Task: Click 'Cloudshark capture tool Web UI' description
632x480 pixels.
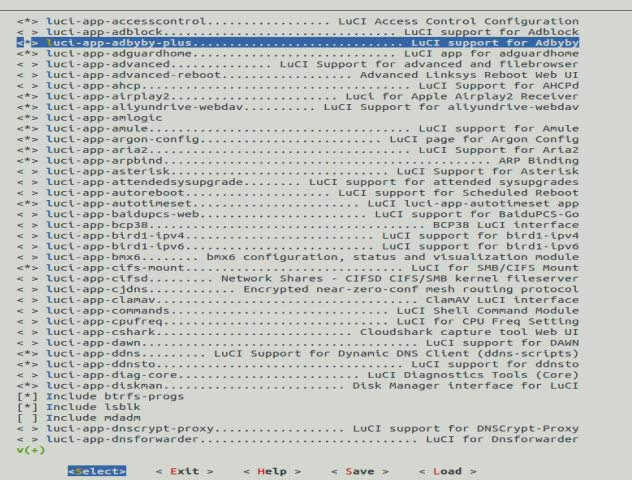Action: (470, 332)
